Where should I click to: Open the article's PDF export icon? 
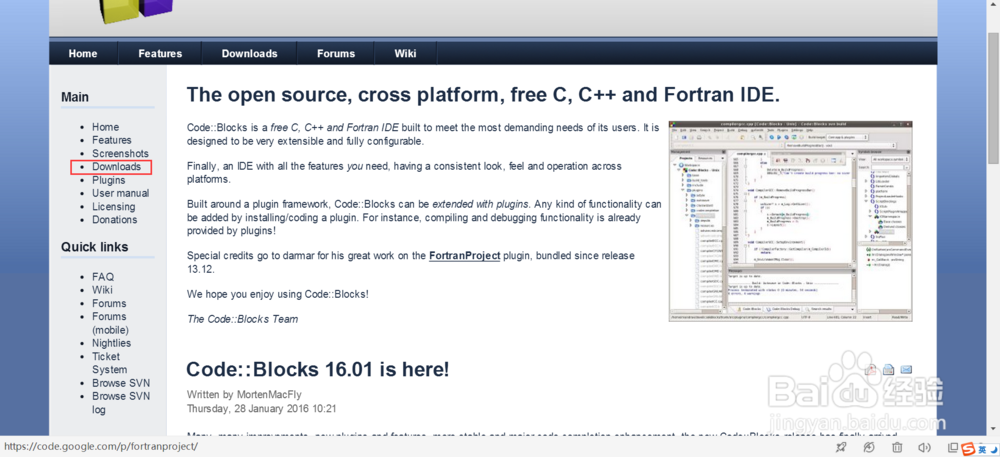871,370
